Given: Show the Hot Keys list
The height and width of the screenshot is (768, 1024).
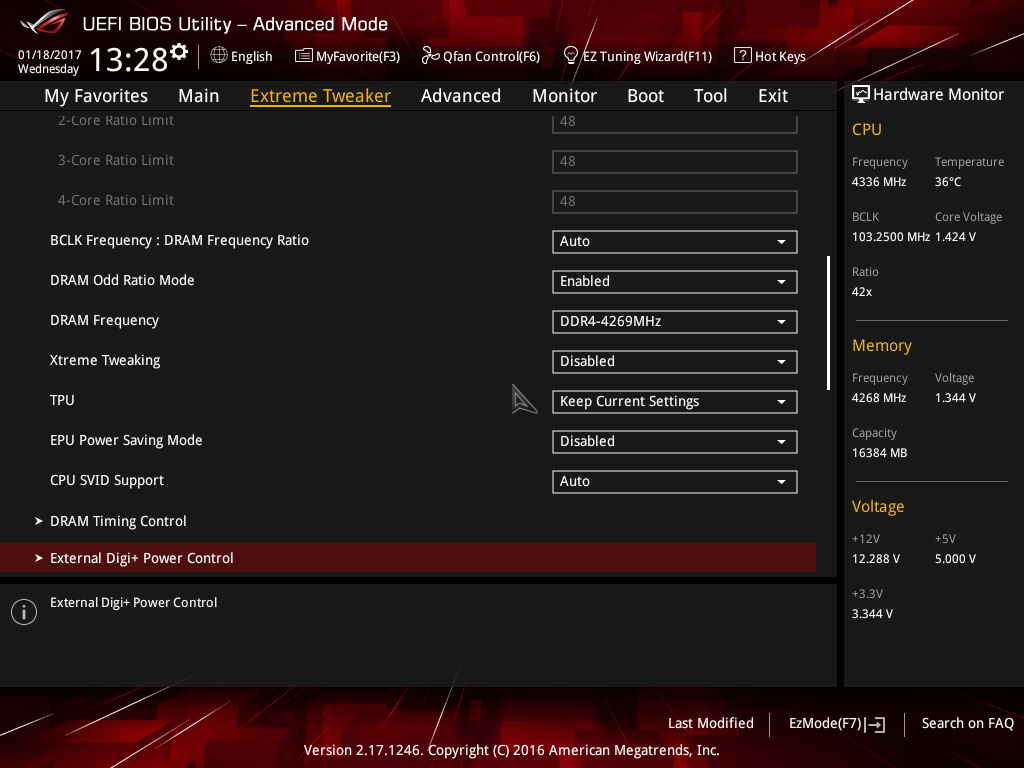Looking at the screenshot, I should point(770,56).
